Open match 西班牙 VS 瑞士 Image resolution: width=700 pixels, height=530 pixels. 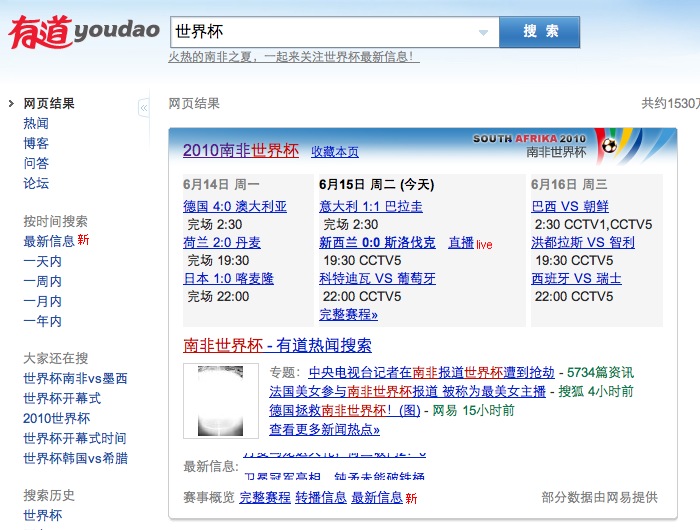pyautogui.click(x=576, y=279)
